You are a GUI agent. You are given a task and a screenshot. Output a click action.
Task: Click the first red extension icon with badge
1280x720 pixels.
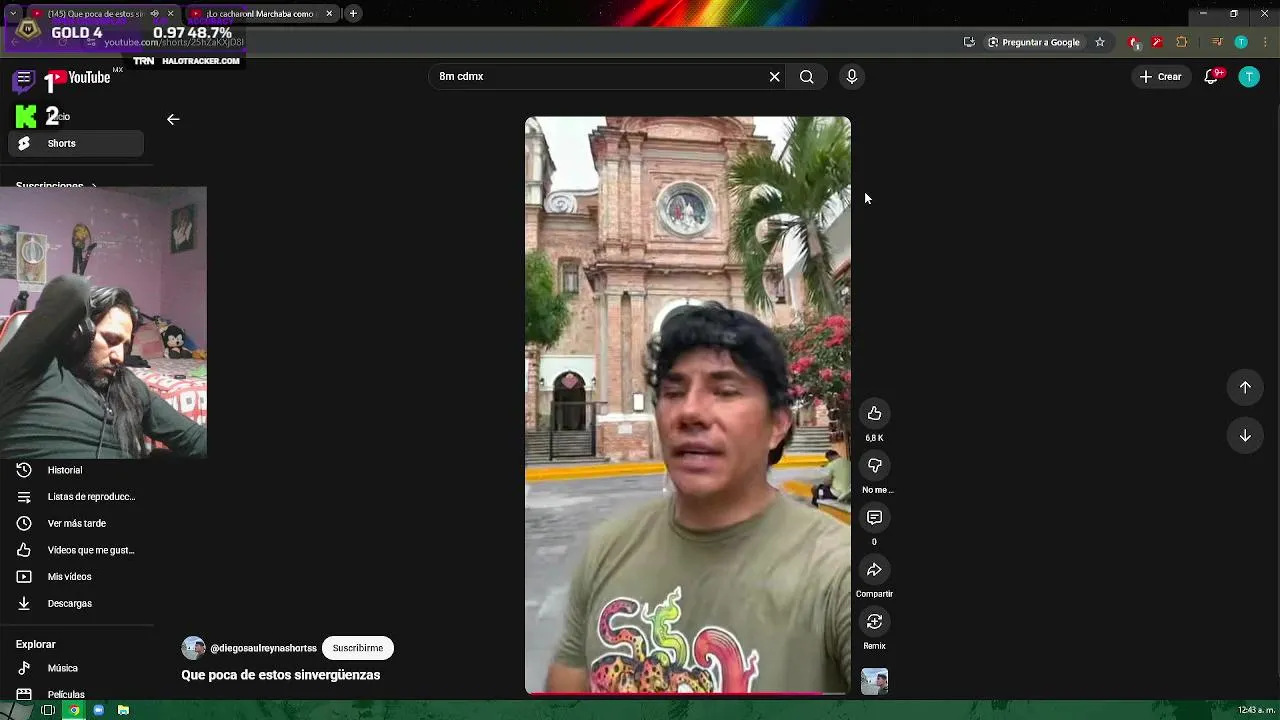[x=1134, y=42]
